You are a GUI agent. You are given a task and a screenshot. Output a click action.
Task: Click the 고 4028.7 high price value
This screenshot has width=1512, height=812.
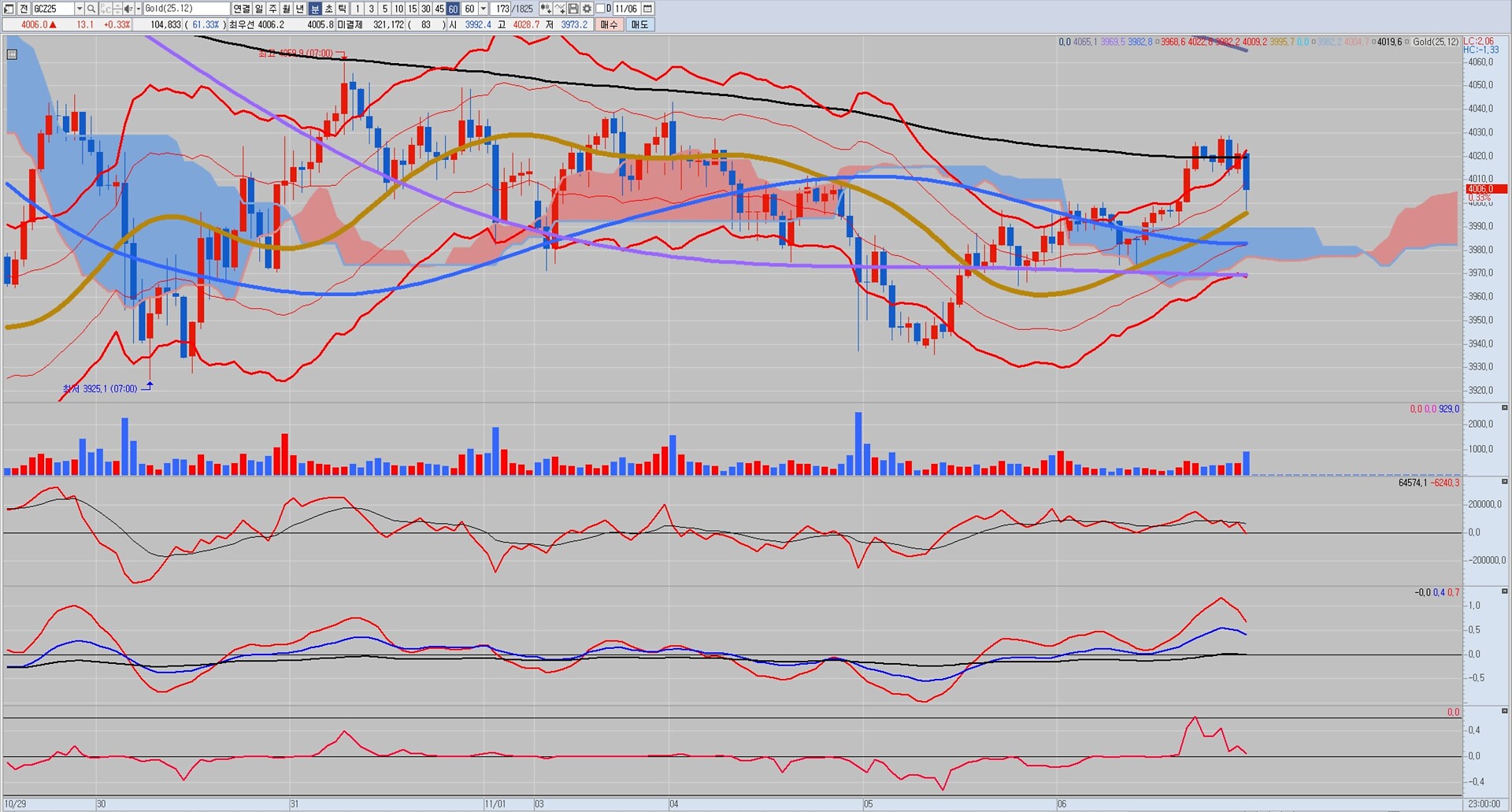point(526,24)
